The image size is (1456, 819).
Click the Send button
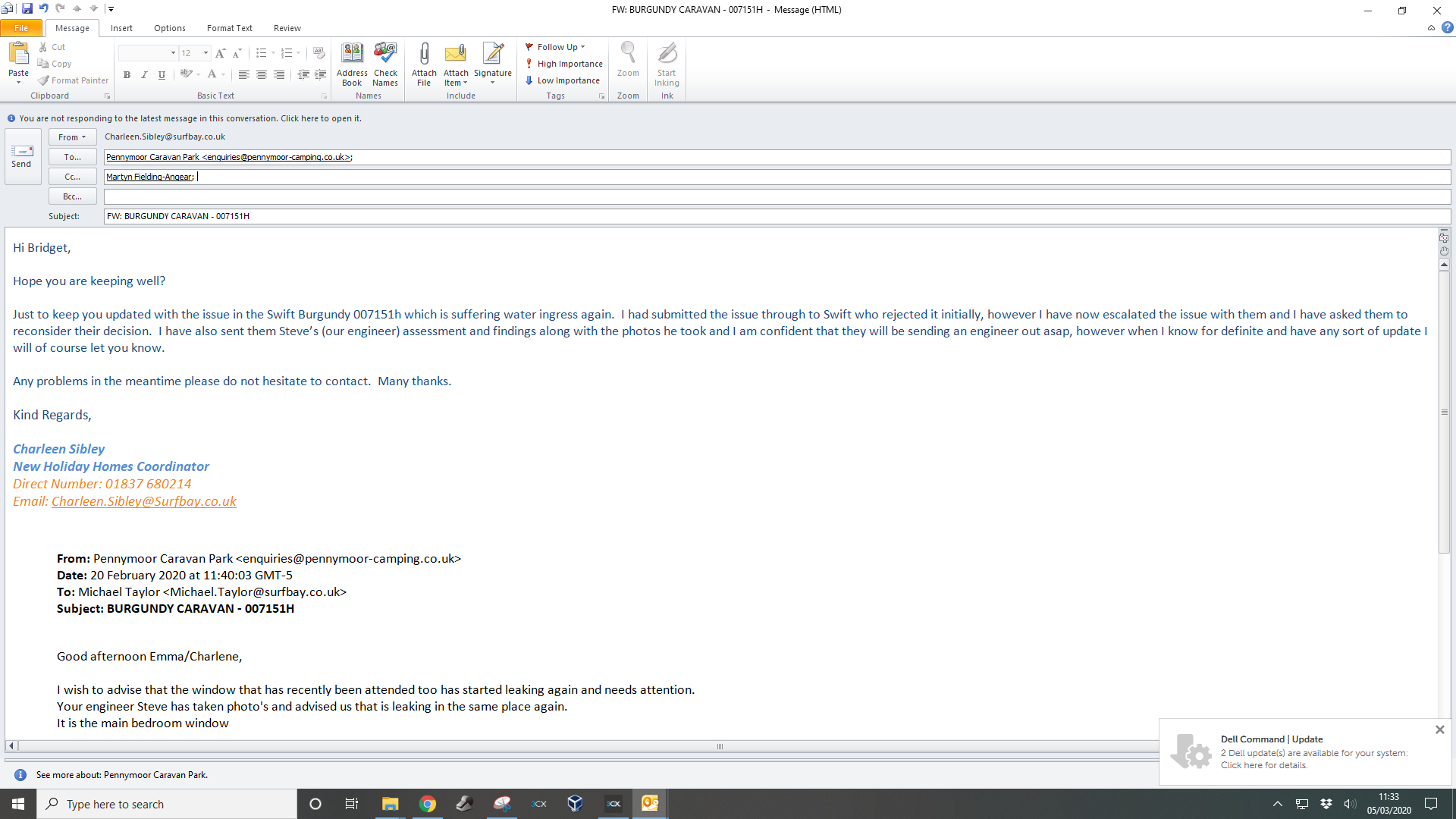(x=22, y=156)
